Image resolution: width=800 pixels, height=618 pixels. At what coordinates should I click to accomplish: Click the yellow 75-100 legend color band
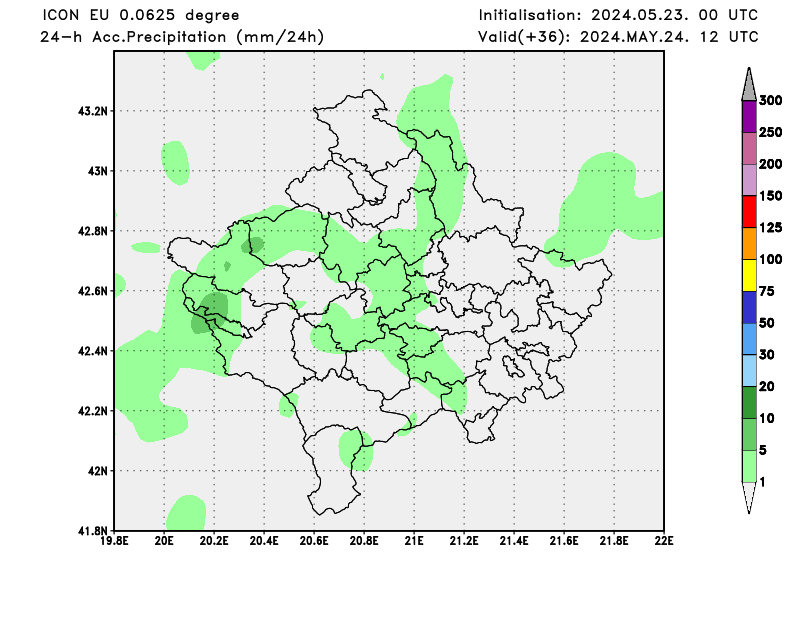(x=748, y=275)
